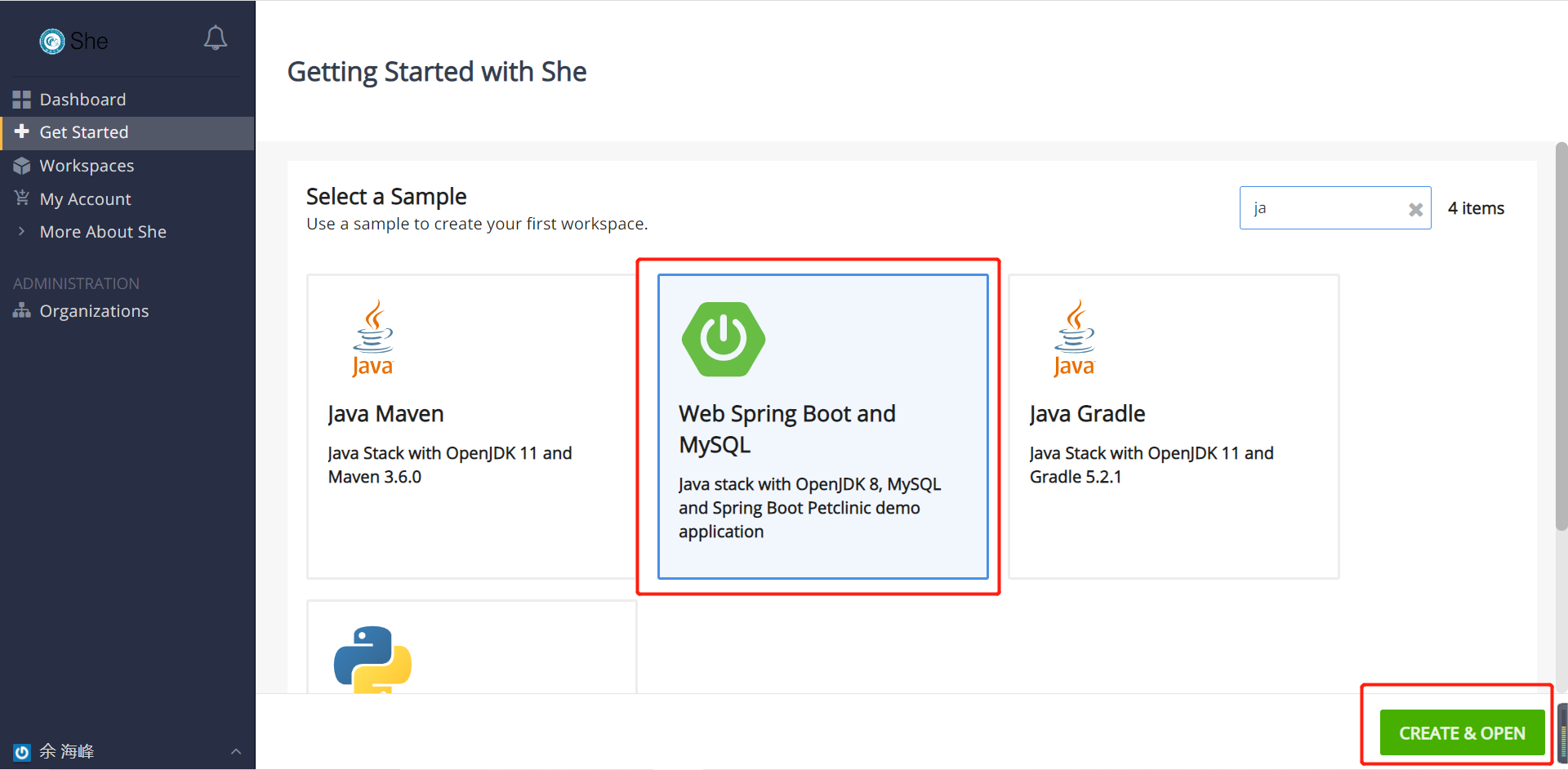Open Organizations under Administration
The height and width of the screenshot is (770, 1568).
(94, 311)
